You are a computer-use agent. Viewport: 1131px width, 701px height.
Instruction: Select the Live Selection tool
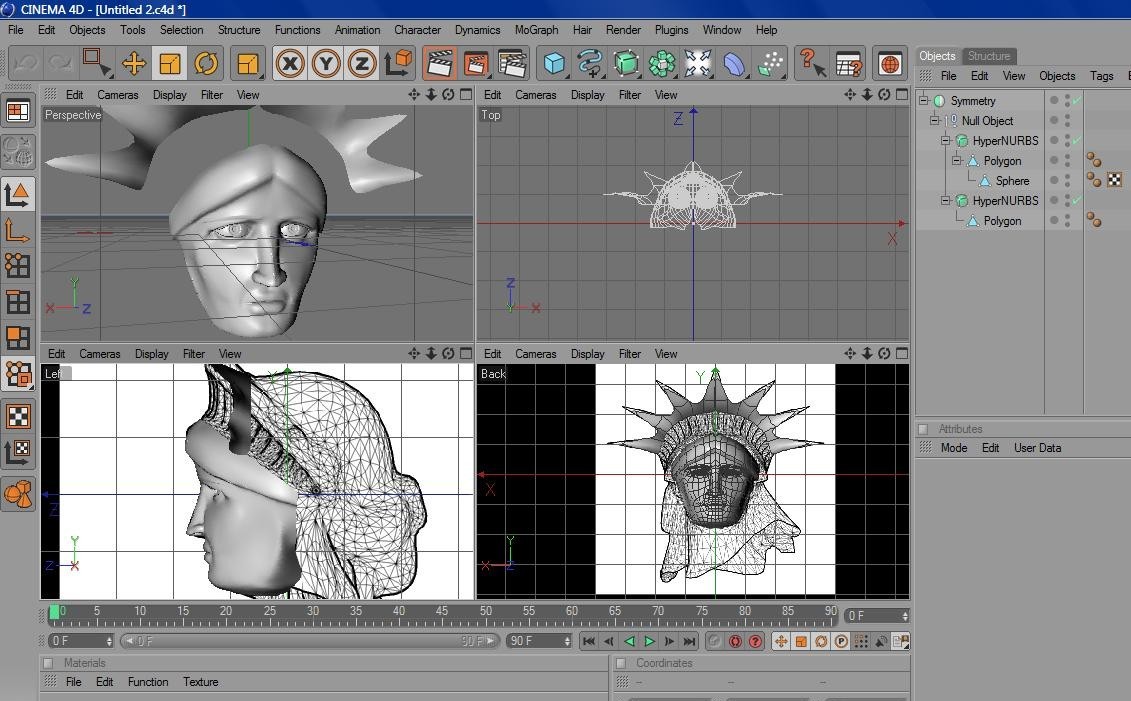96,63
